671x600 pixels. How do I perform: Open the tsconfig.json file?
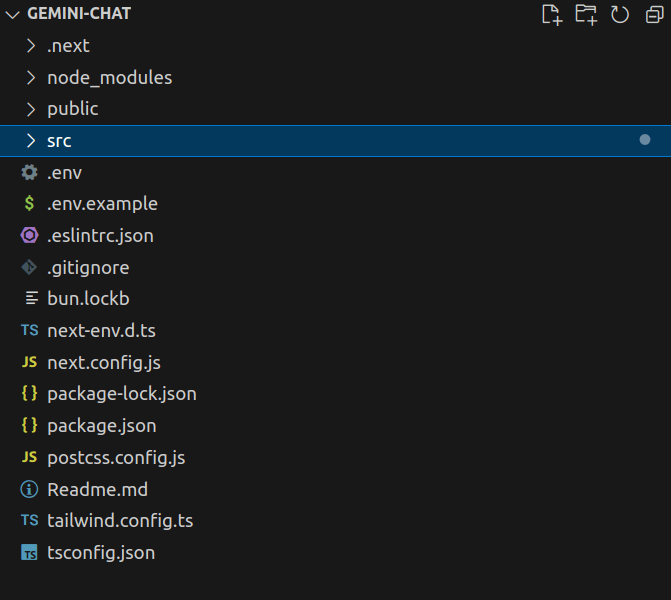pos(101,553)
